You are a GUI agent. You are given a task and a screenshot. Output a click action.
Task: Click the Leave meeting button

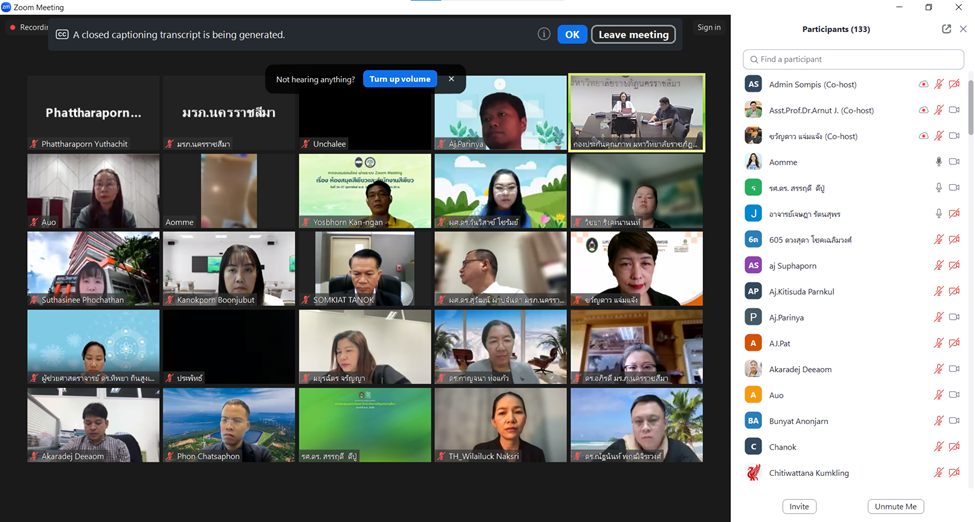(x=633, y=34)
